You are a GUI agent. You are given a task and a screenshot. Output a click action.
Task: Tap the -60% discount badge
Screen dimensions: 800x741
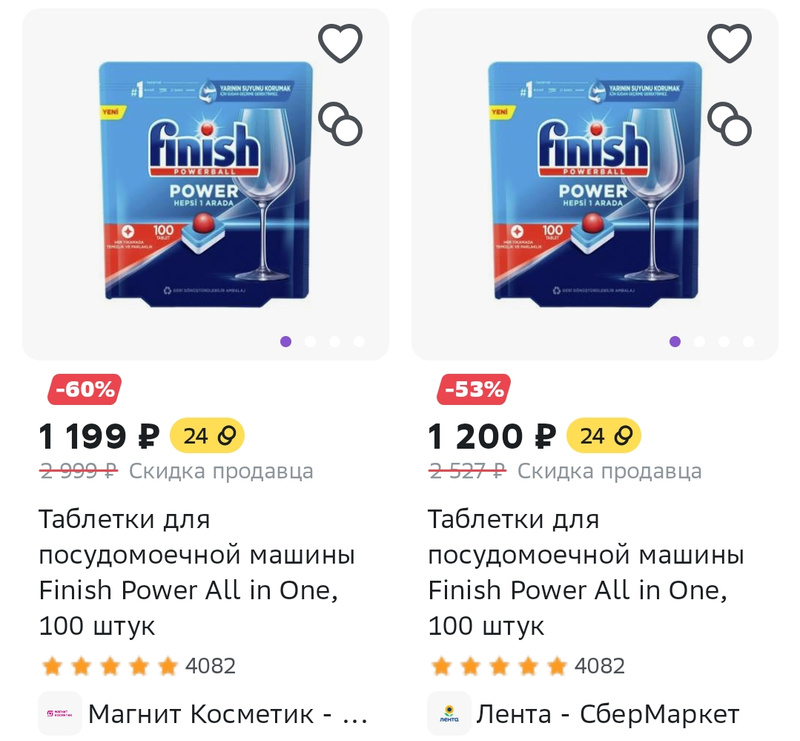[x=85, y=389]
